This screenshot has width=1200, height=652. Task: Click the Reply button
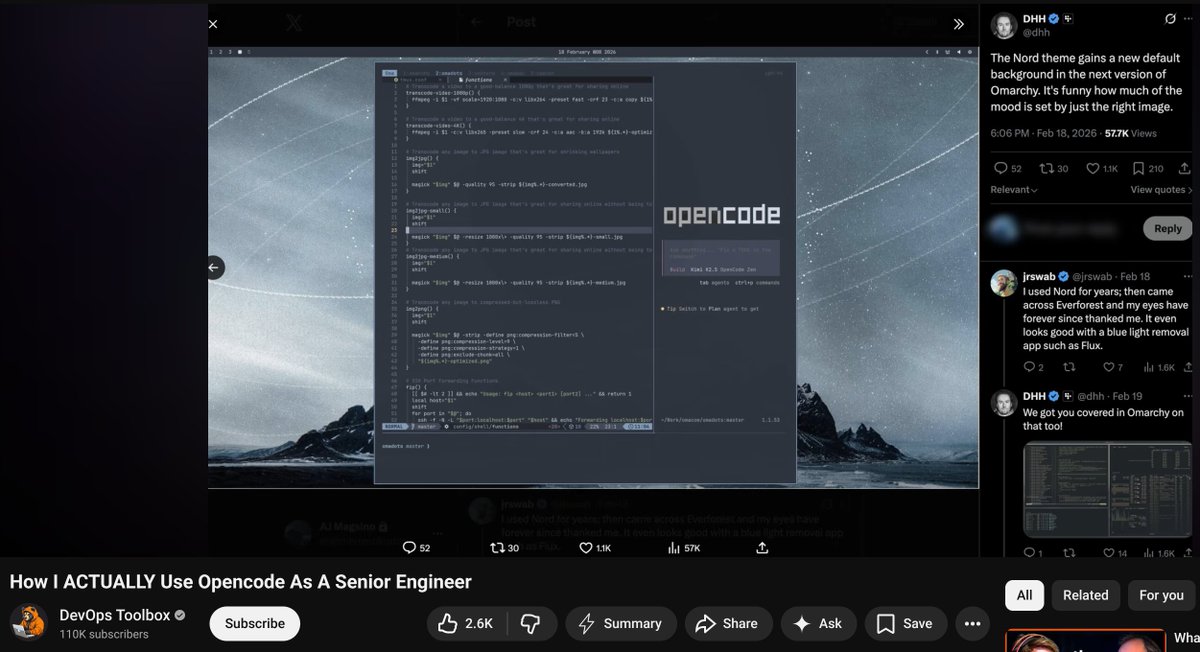1168,229
